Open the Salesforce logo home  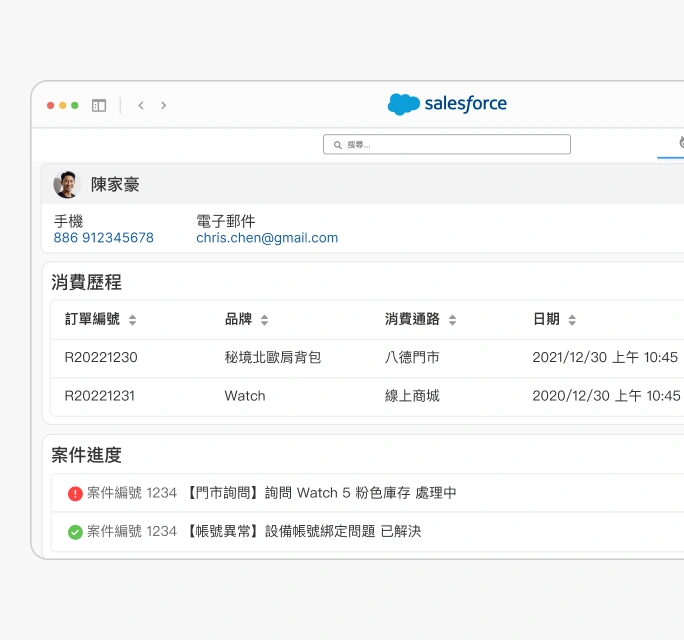point(447,104)
